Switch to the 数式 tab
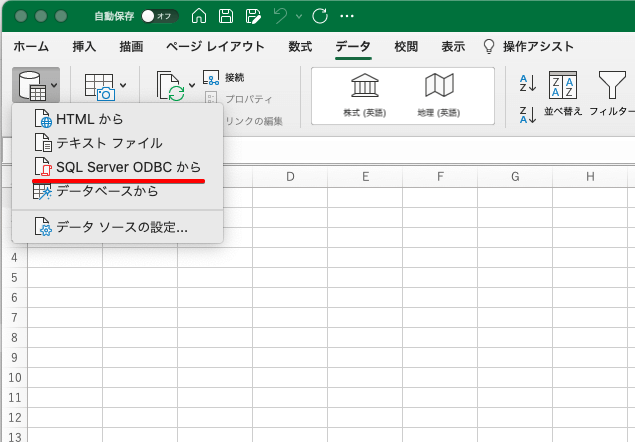Image resolution: width=635 pixels, height=442 pixels. 300,47
